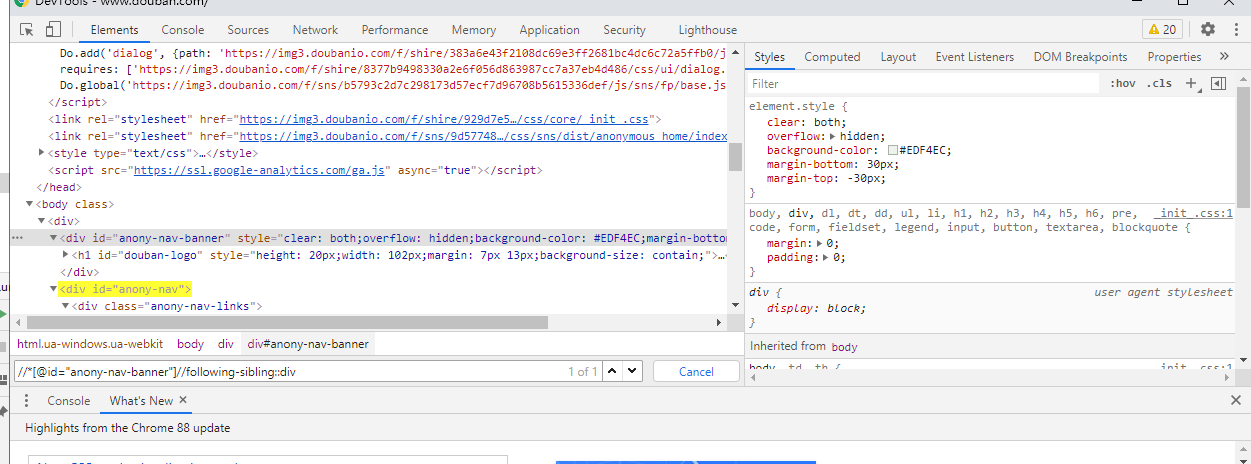Show more style panes with double chevron
The height and width of the screenshot is (464, 1251).
click(1224, 57)
